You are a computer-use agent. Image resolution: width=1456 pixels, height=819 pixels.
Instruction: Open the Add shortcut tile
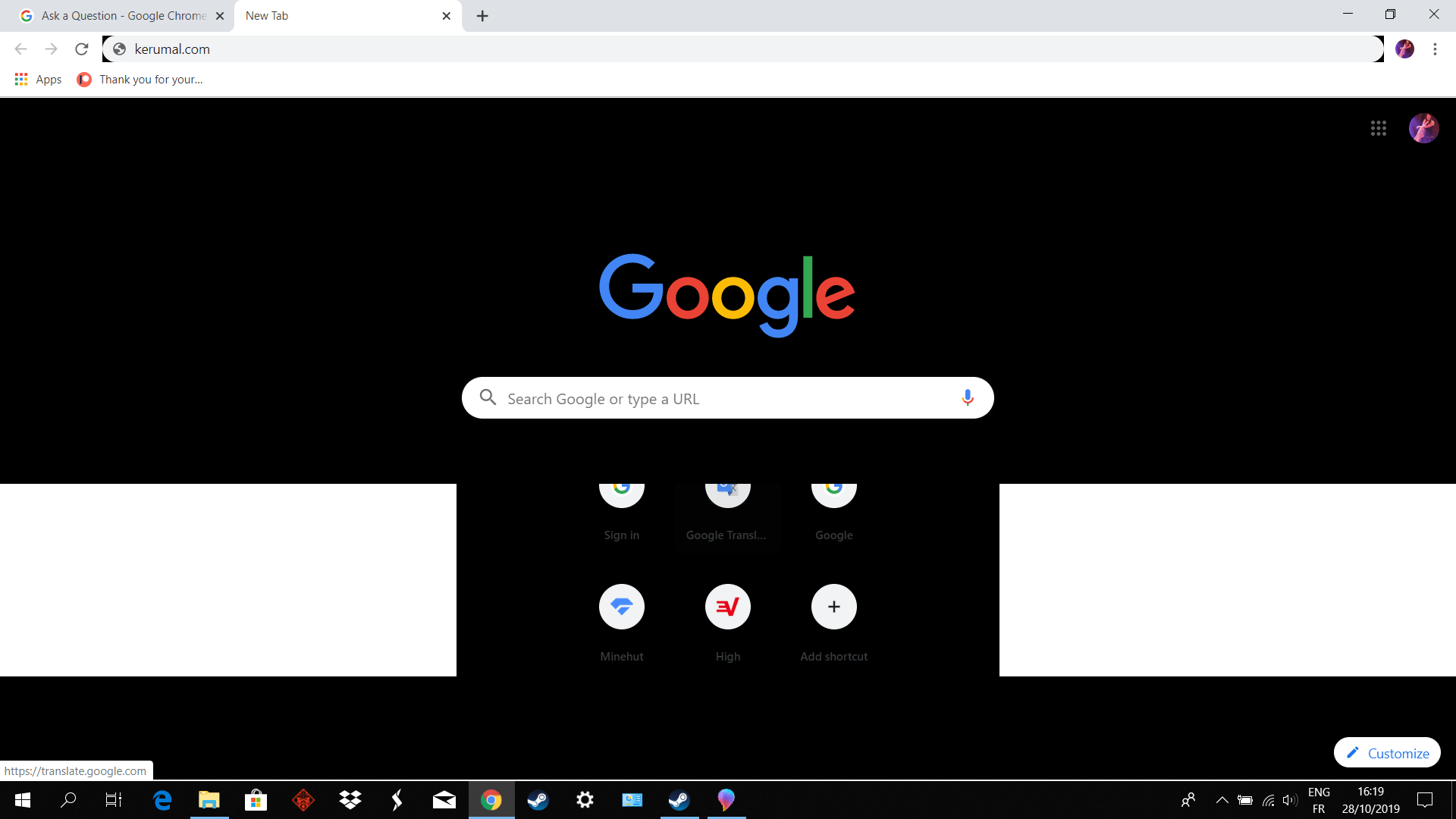(833, 607)
